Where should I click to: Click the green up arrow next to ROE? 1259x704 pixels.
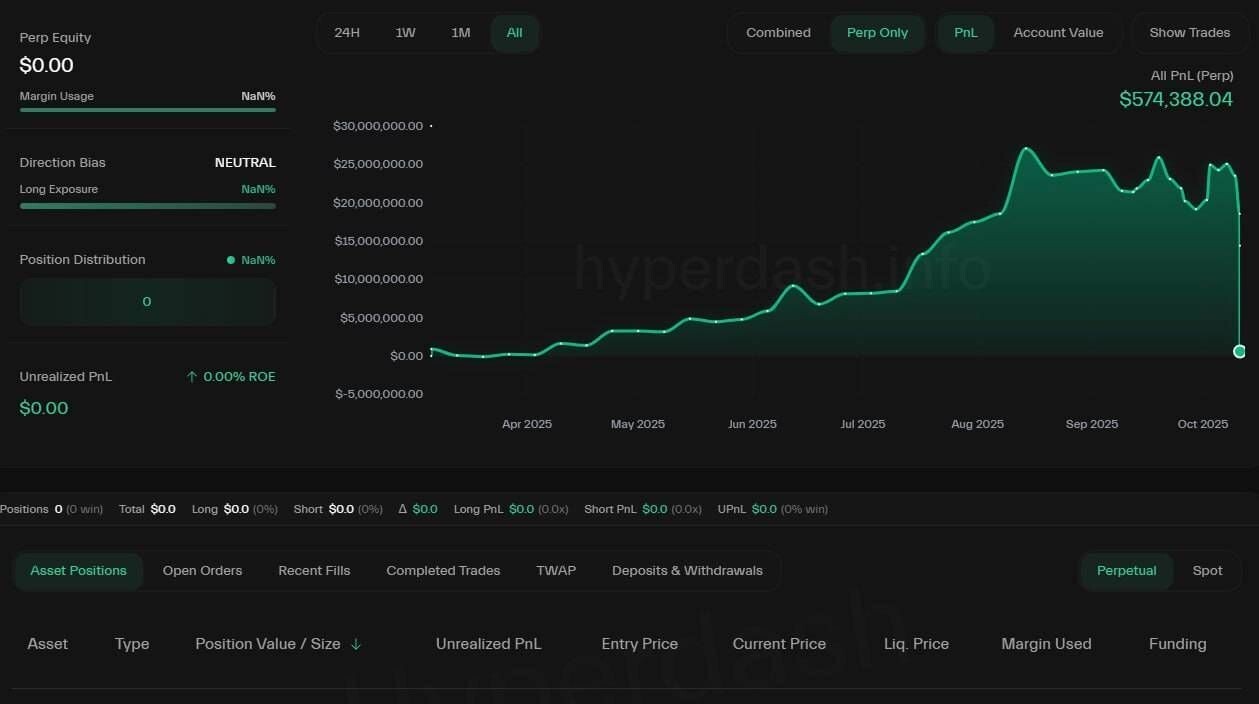[192, 377]
